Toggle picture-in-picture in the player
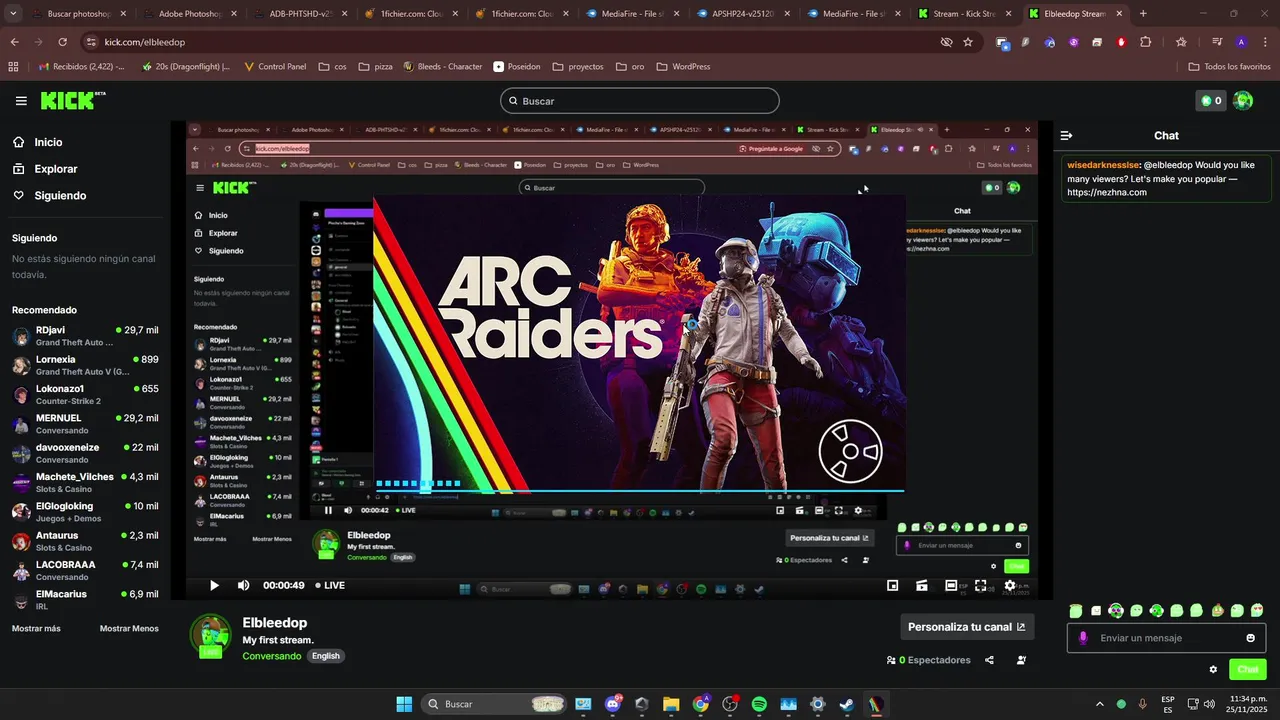 (892, 585)
